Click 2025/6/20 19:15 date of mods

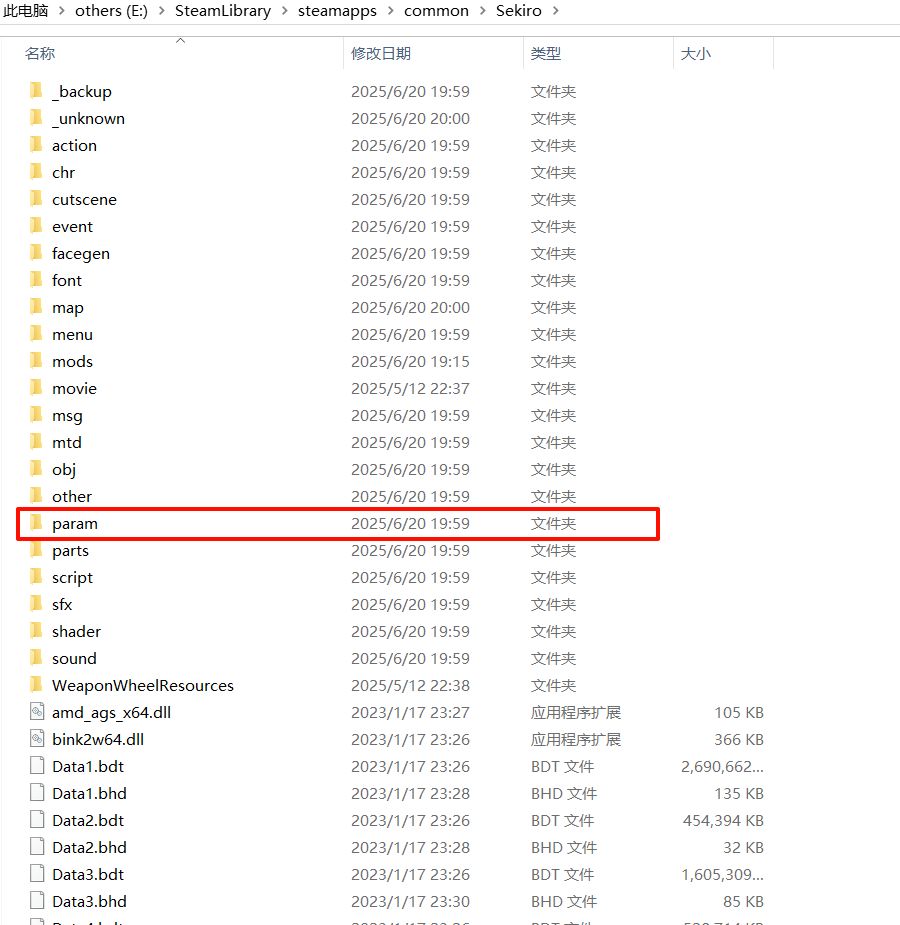[410, 361]
